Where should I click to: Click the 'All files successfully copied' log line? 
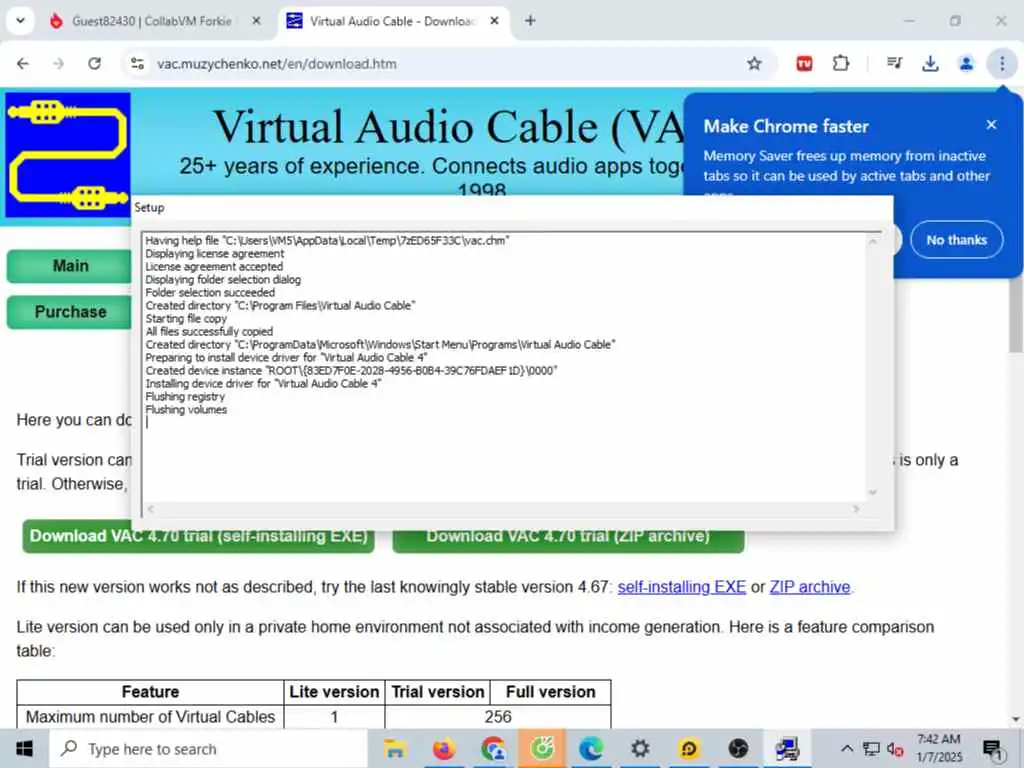[209, 331]
